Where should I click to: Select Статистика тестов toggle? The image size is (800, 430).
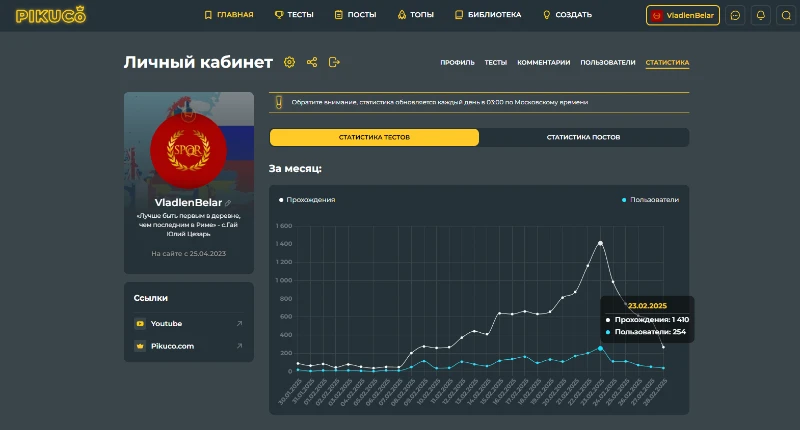tap(374, 137)
